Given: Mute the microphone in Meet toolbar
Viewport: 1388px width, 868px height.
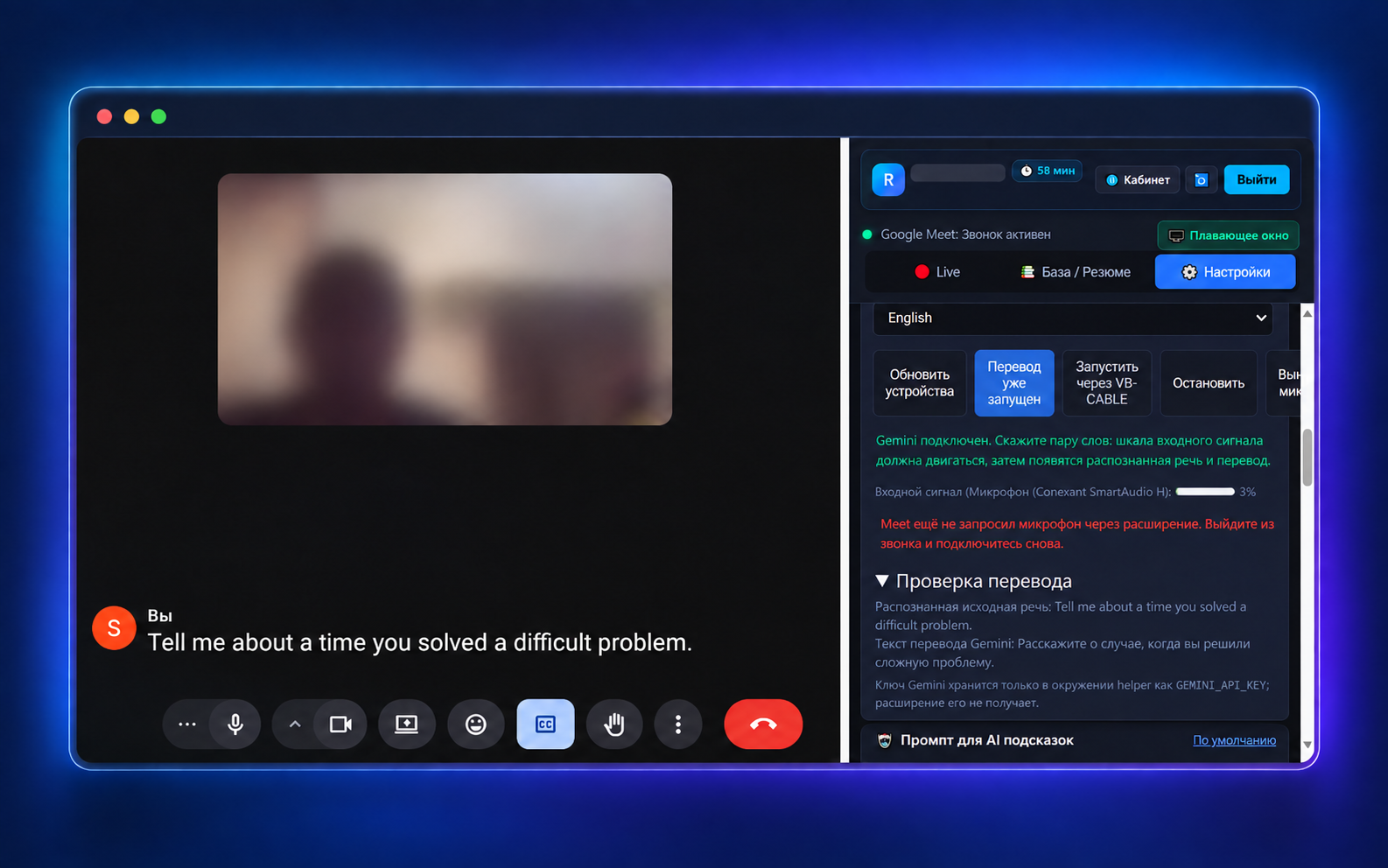Looking at the screenshot, I should click(x=235, y=724).
